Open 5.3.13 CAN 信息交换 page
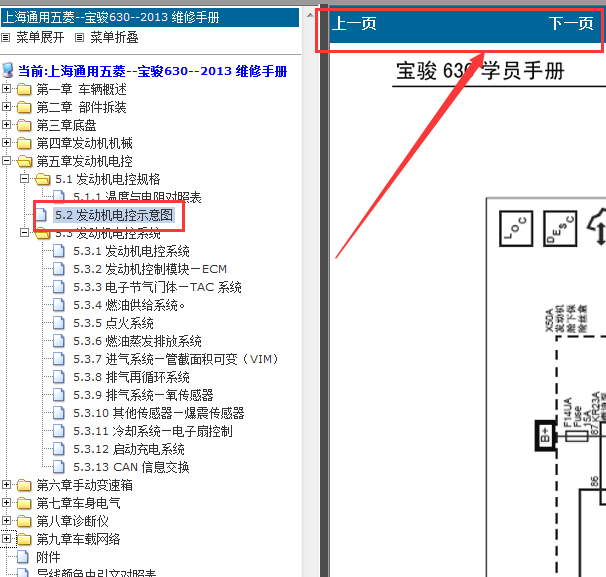Viewport: 606px width, 577px height. tap(131, 467)
